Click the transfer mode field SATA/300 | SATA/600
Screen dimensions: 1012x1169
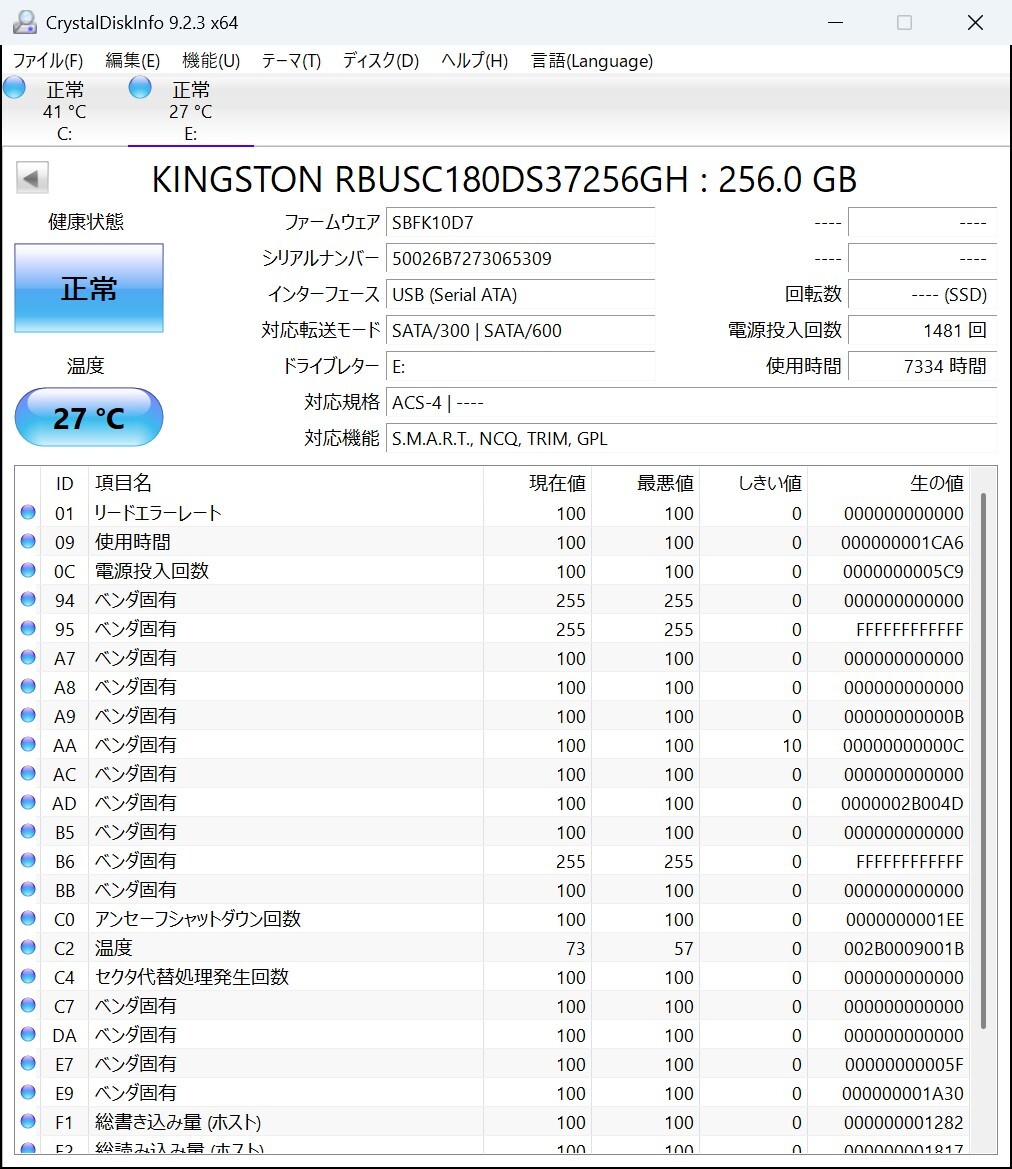point(521,330)
